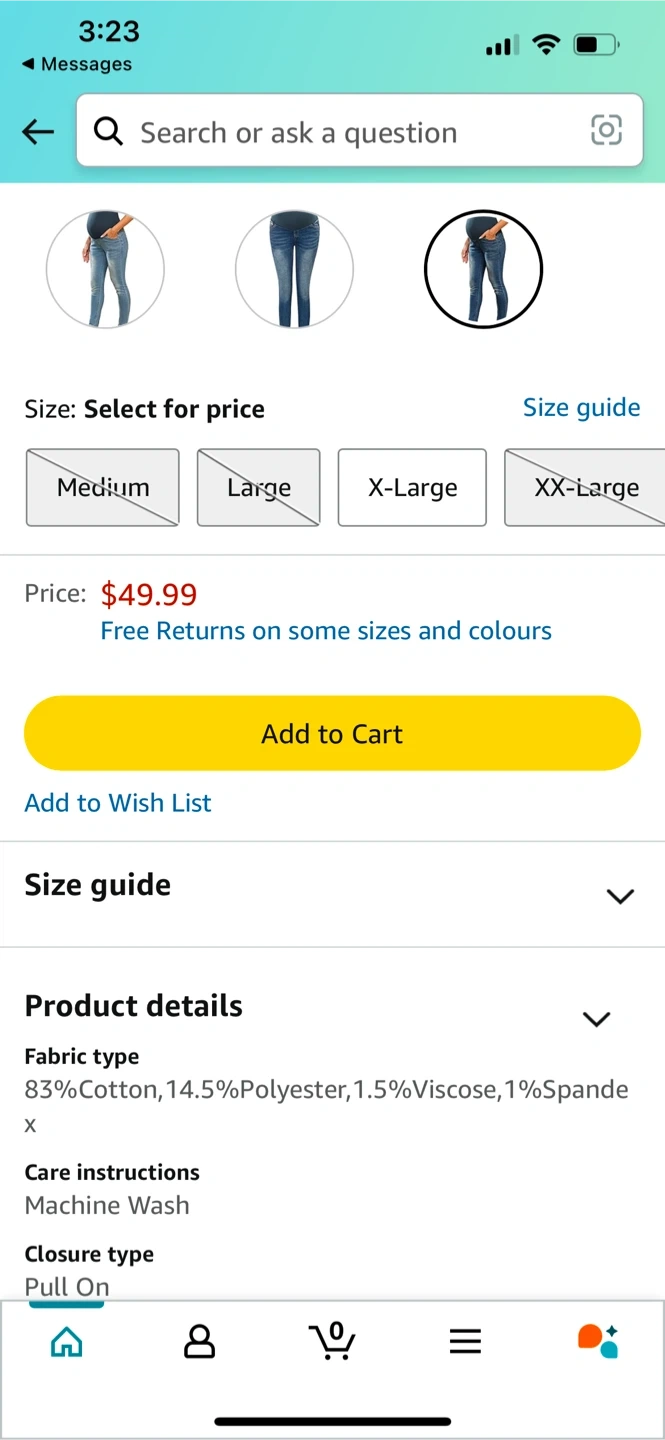Expand the Size guide section chevron
665x1440 pixels.
pos(620,896)
